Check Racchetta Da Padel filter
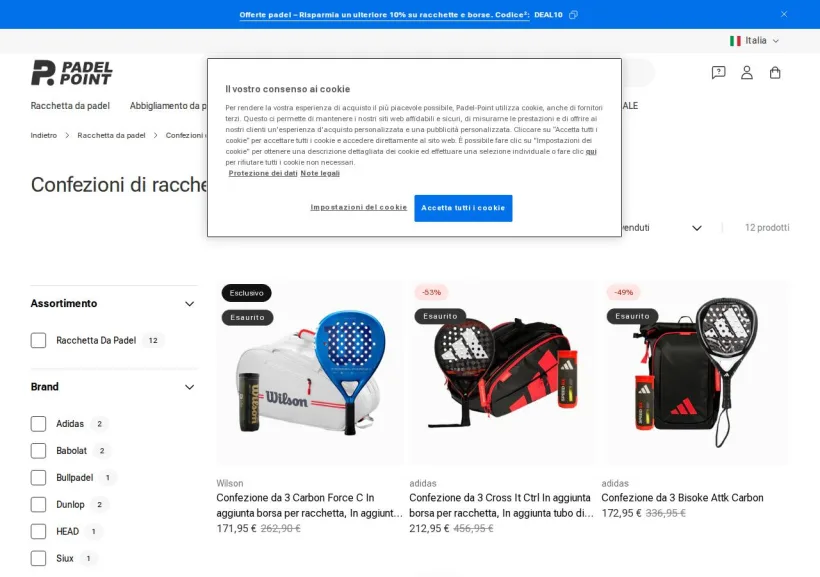 pyautogui.click(x=38, y=341)
